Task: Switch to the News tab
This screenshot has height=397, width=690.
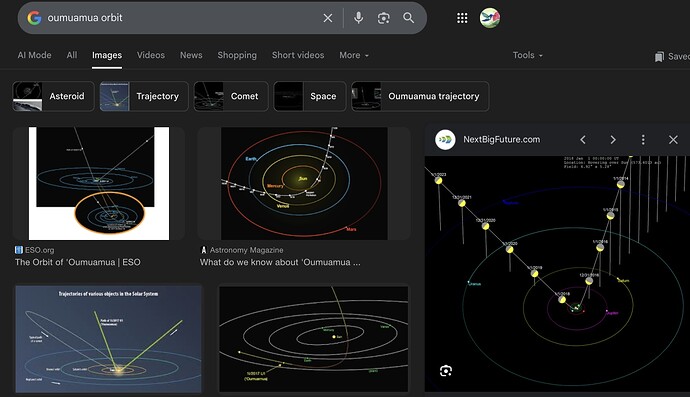Action: click(191, 55)
